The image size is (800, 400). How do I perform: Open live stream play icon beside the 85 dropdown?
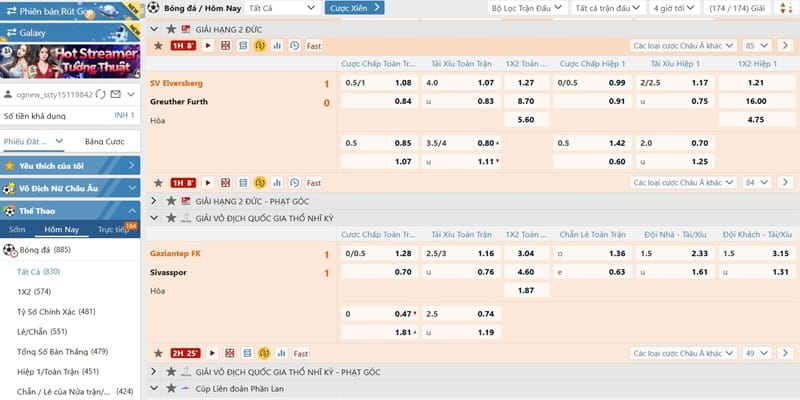point(208,46)
